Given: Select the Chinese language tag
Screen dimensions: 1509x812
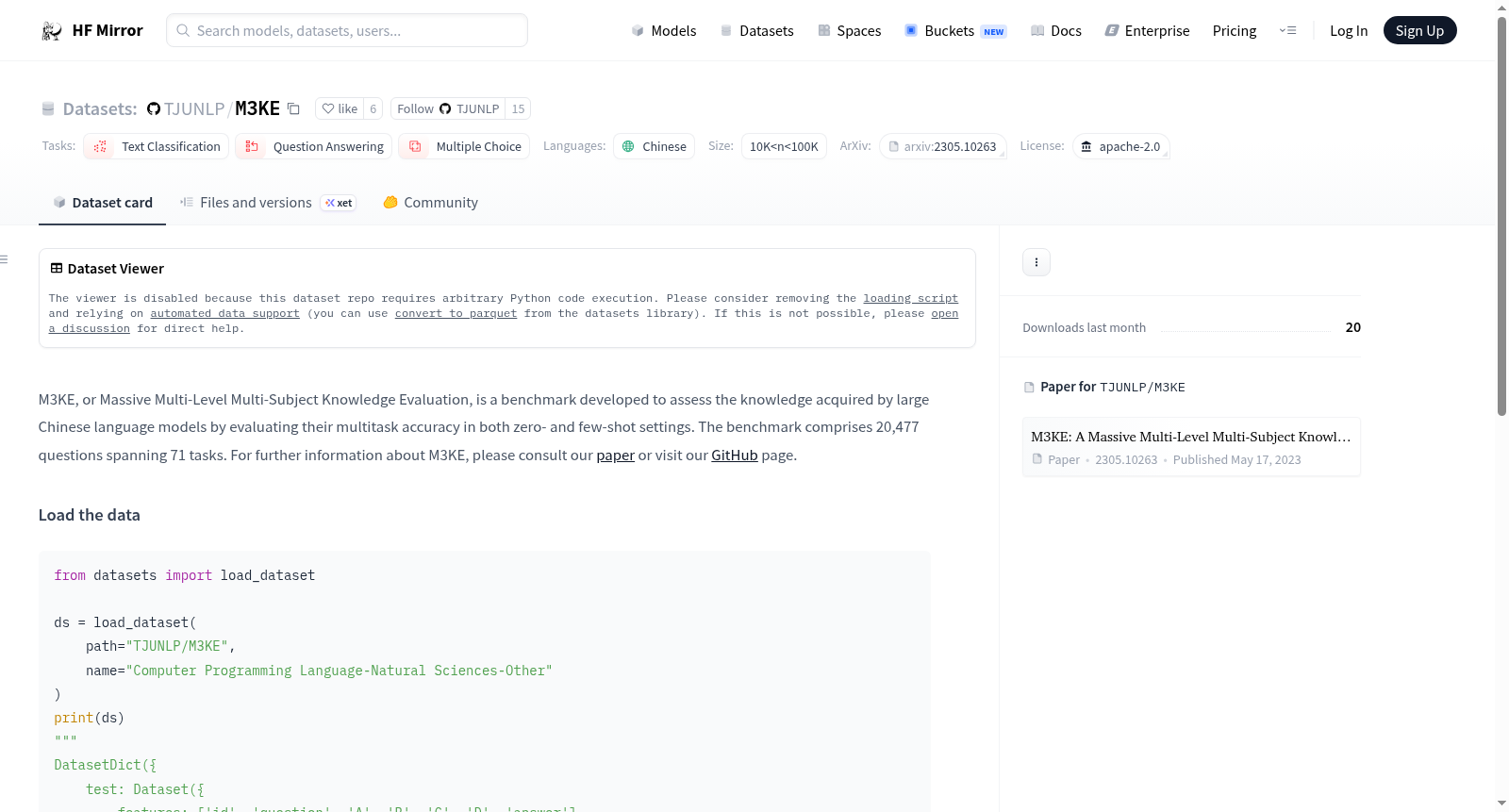Looking at the screenshot, I should (x=655, y=147).
